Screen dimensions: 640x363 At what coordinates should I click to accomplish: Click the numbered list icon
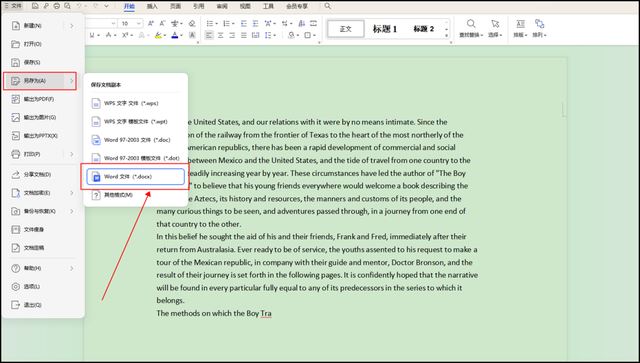point(227,24)
